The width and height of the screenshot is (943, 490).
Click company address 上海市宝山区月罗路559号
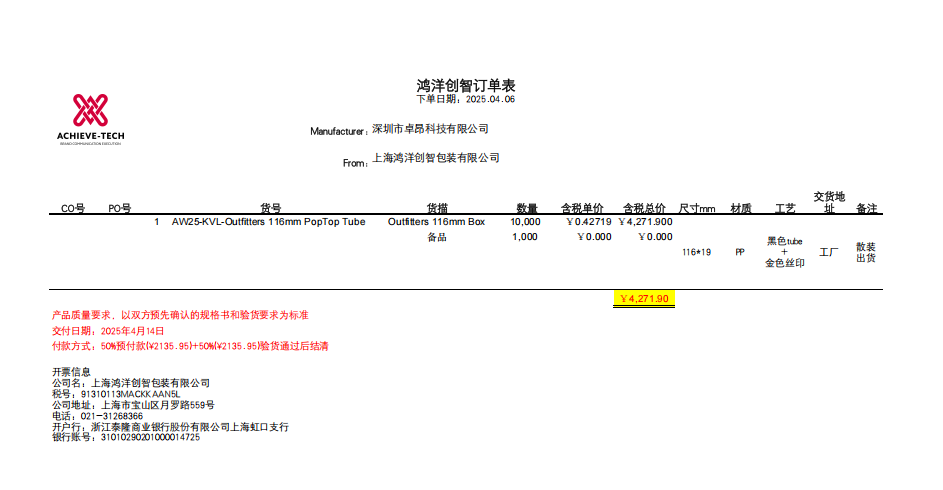[158, 405]
